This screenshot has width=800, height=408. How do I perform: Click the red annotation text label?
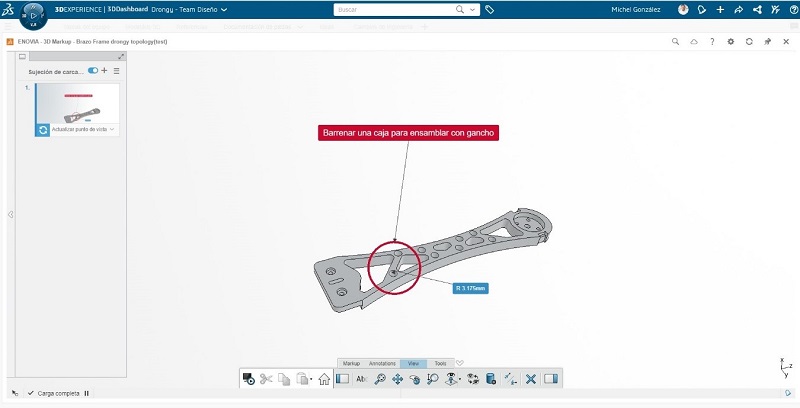pos(407,133)
